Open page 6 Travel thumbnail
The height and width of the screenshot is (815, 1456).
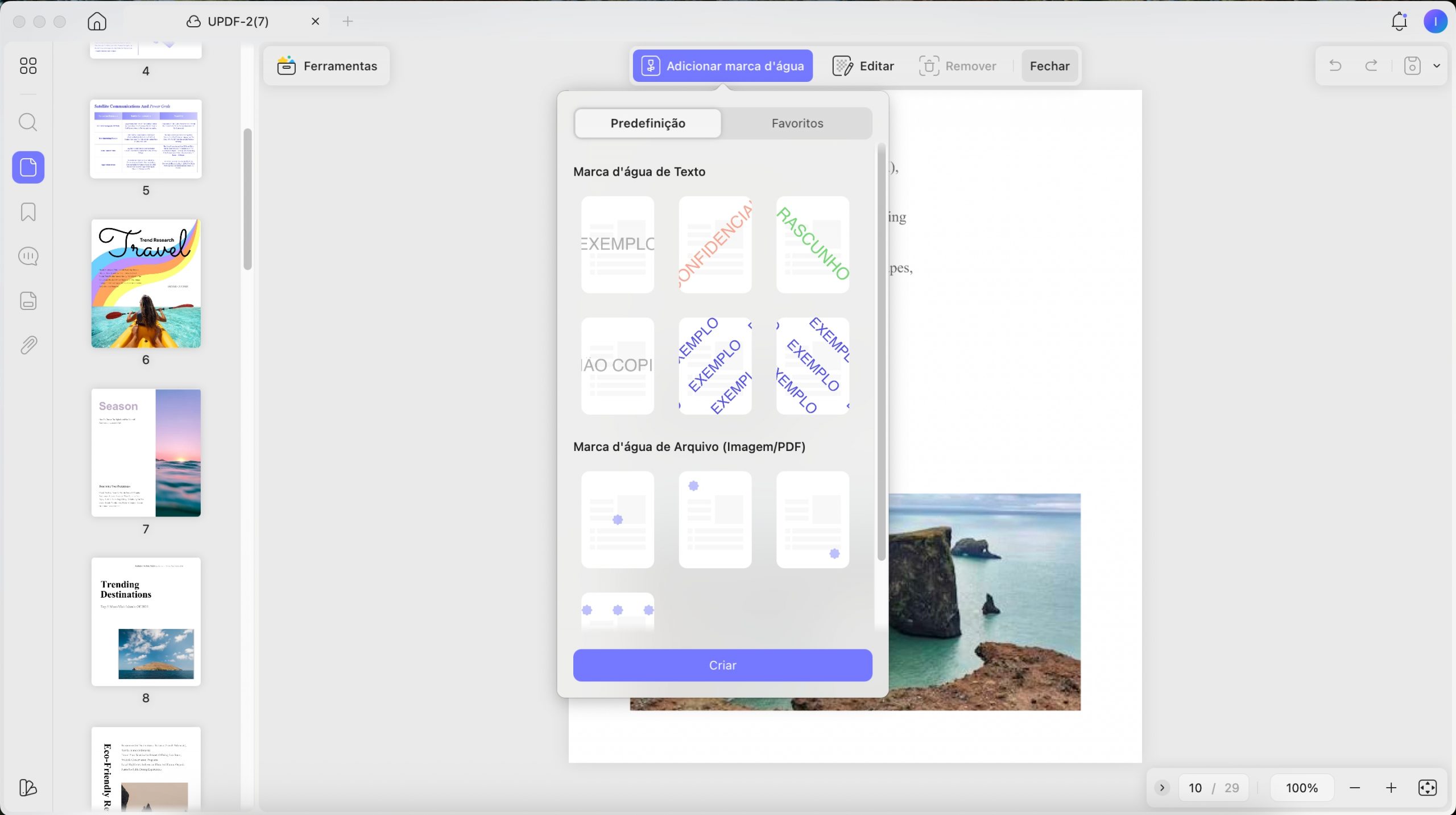[x=146, y=283]
